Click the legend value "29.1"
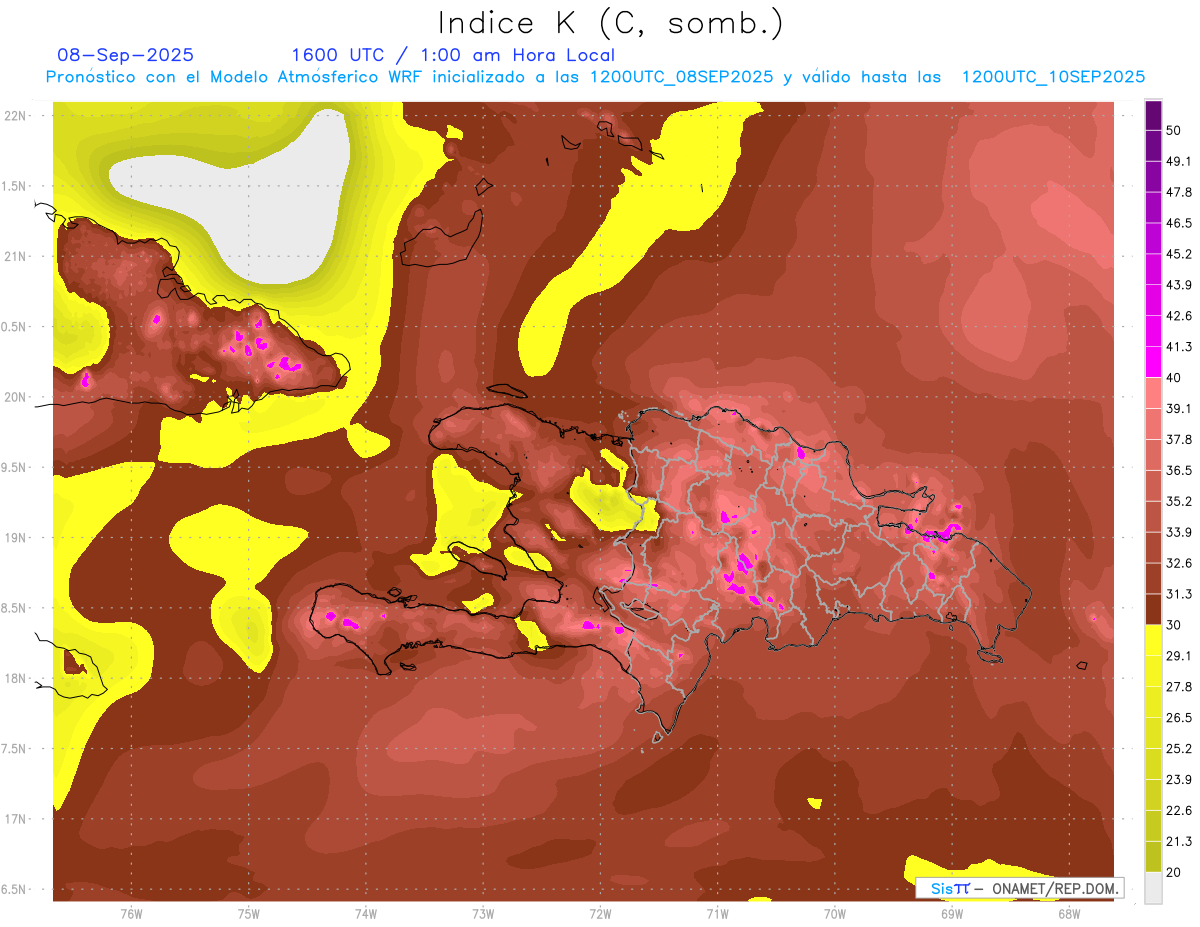The height and width of the screenshot is (927, 1200). coord(1178,655)
